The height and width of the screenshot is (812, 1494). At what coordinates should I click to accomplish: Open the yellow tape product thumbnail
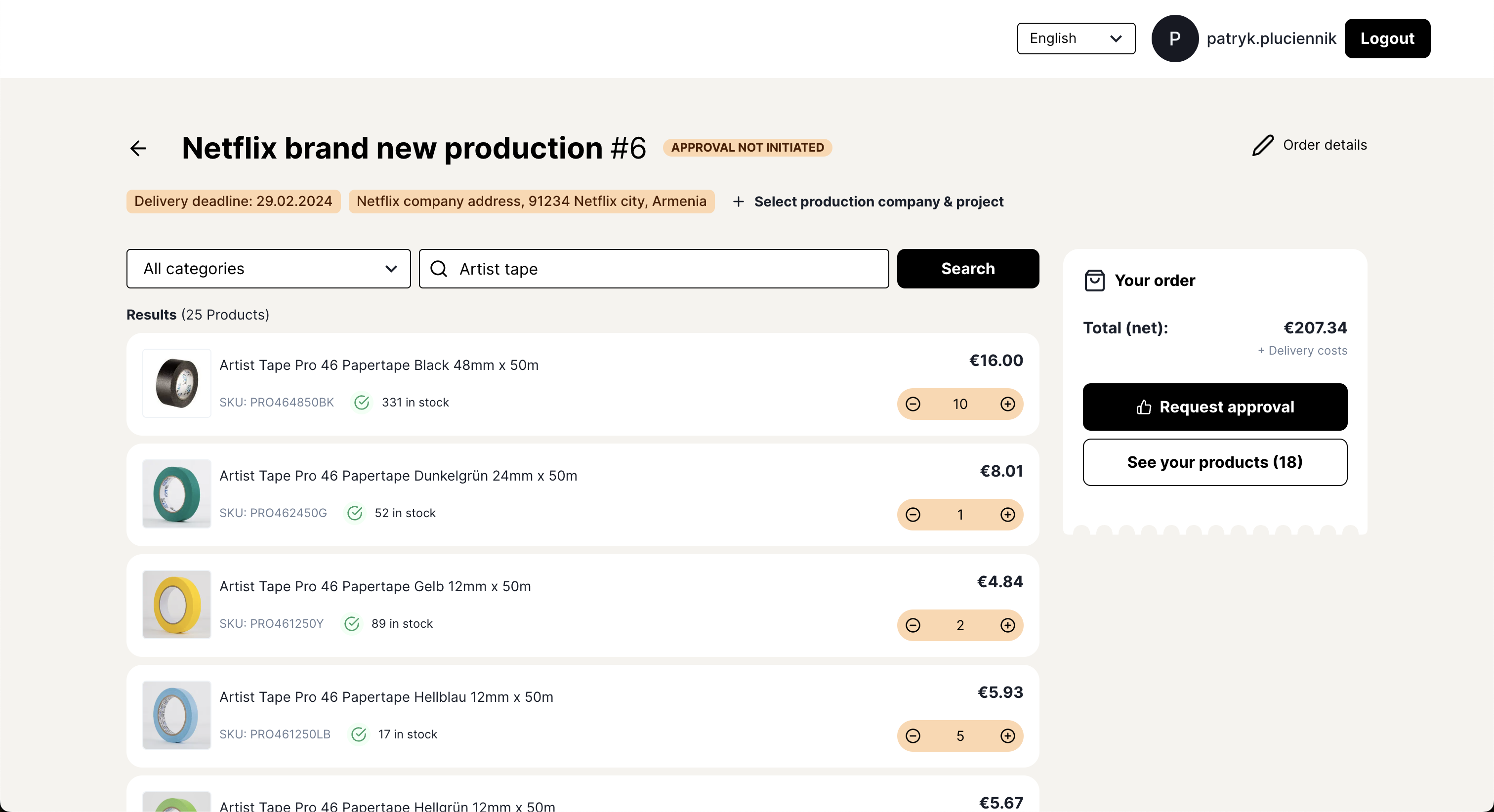pos(177,605)
